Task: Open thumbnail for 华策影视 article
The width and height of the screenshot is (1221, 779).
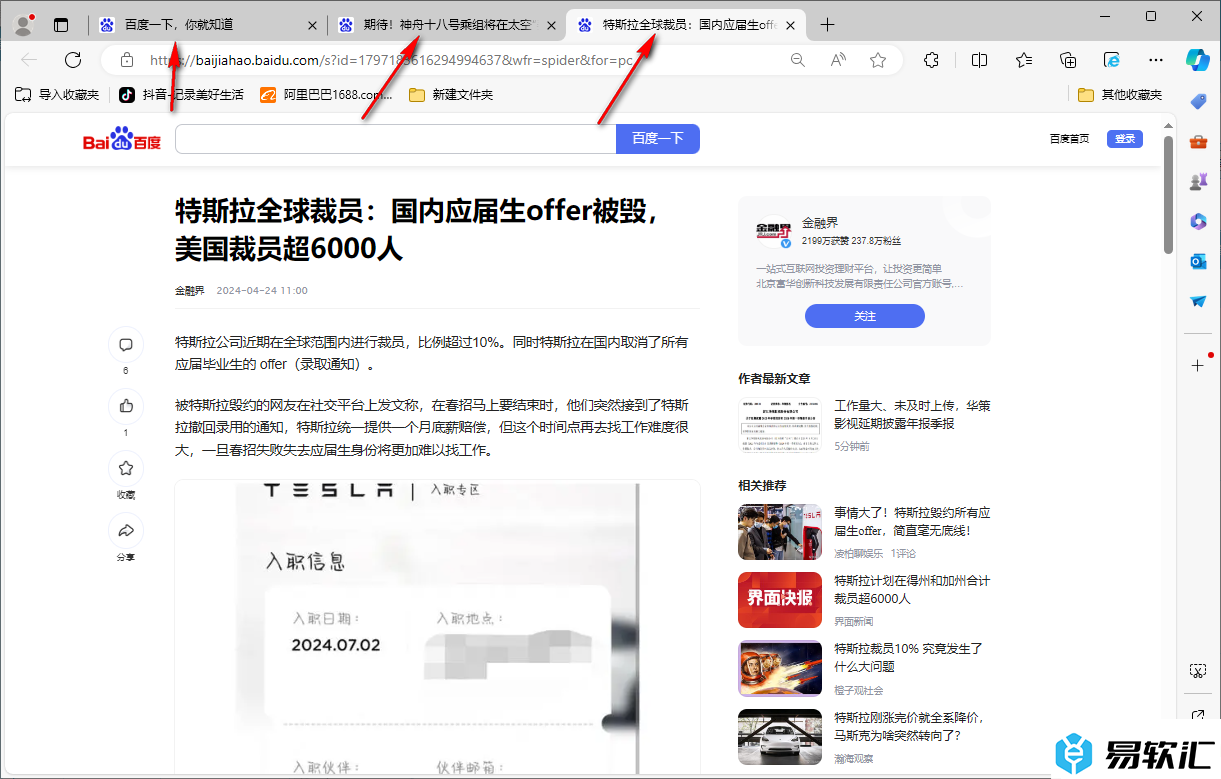Action: point(780,426)
